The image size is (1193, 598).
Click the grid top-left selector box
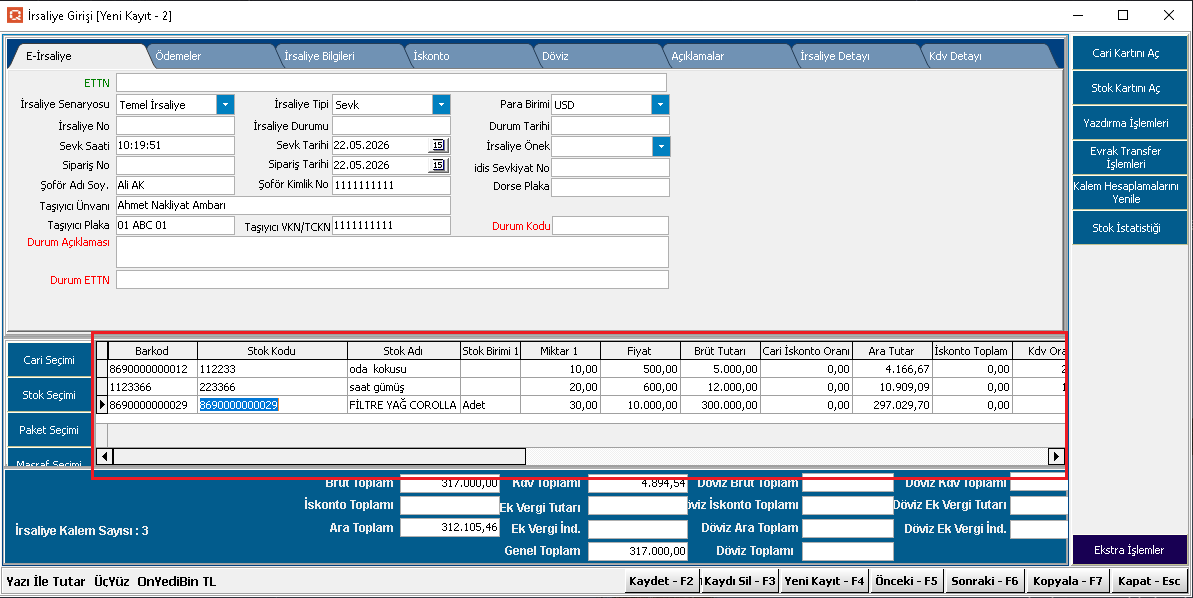tap(102, 350)
